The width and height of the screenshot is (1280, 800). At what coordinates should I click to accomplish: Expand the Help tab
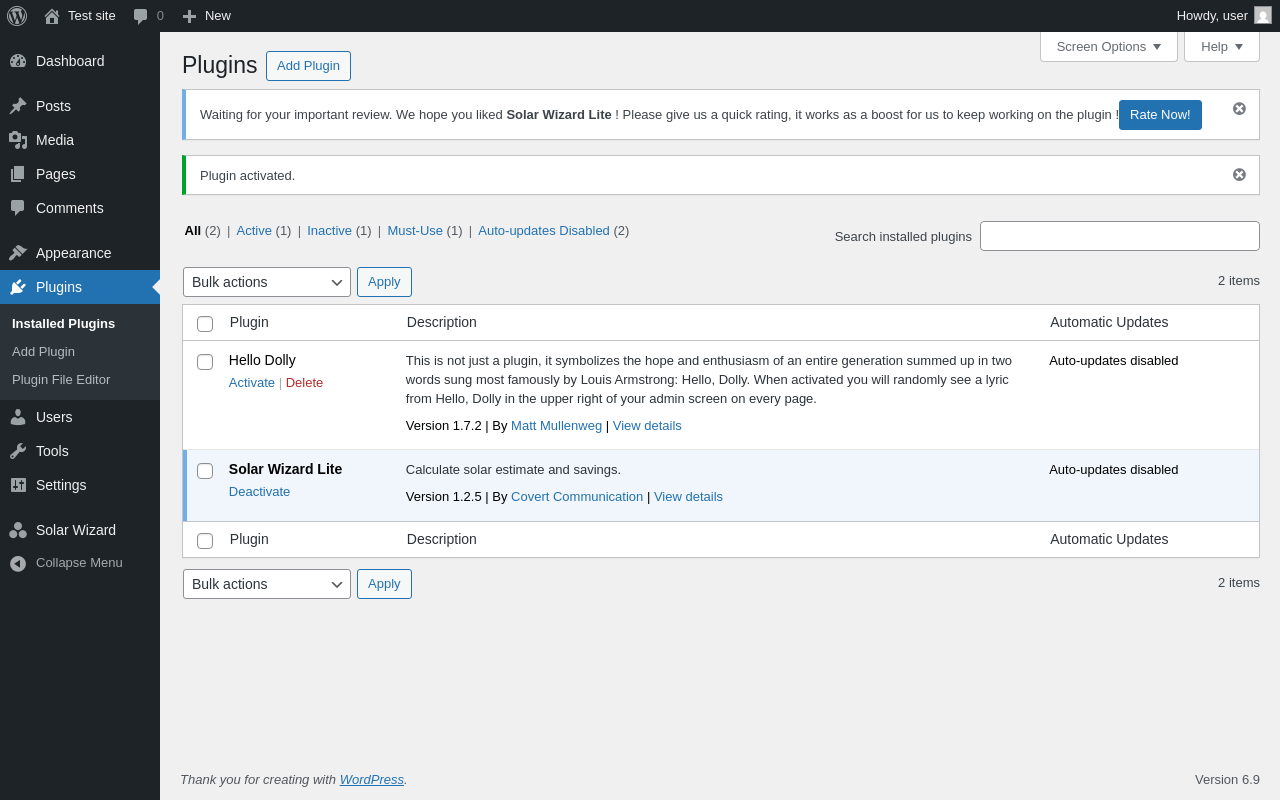click(x=1221, y=46)
